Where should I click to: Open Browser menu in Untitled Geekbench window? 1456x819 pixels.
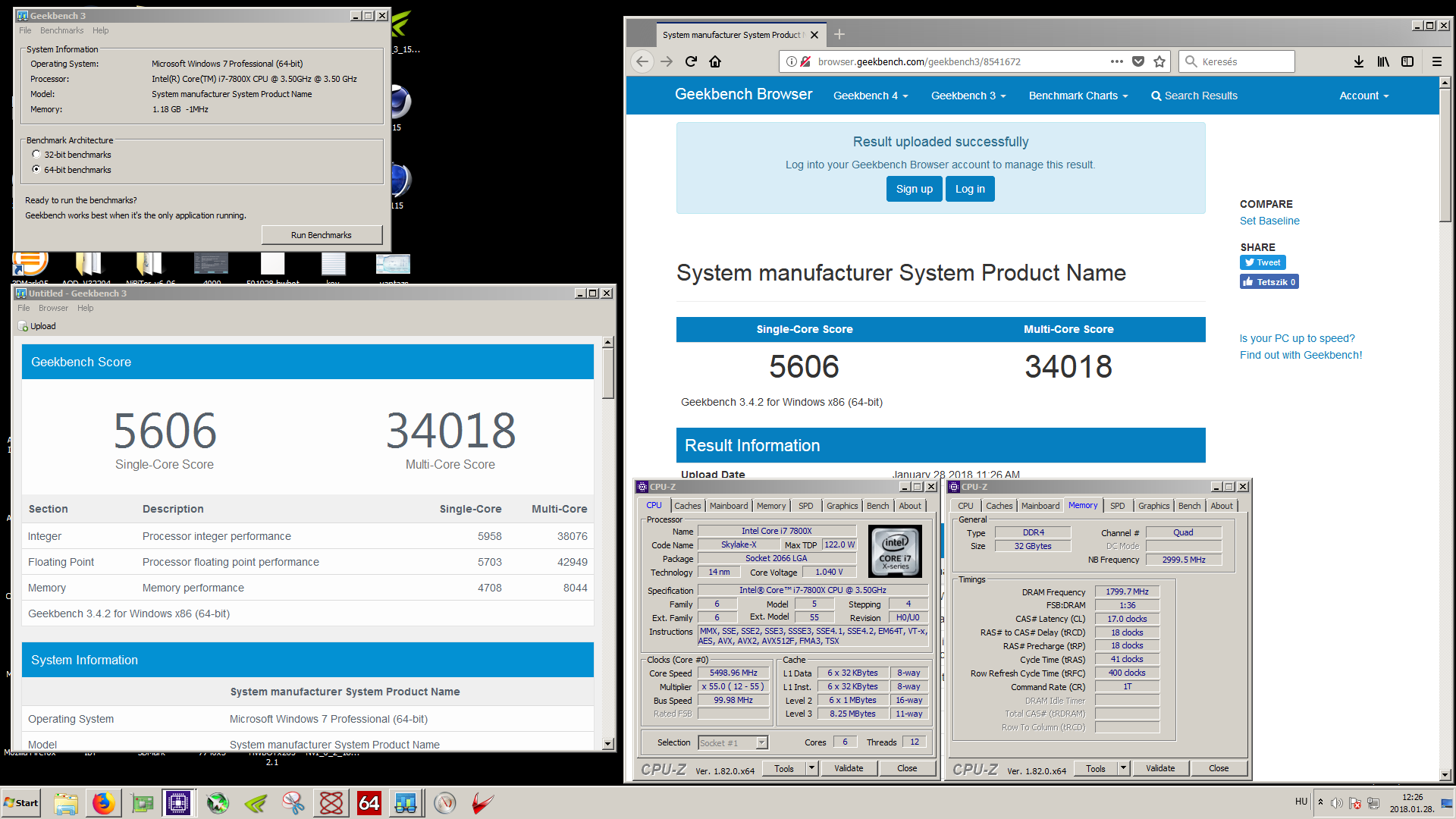coord(53,308)
